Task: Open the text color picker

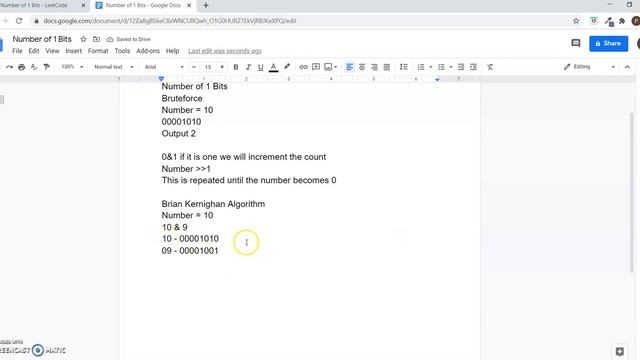Action: click(273, 67)
